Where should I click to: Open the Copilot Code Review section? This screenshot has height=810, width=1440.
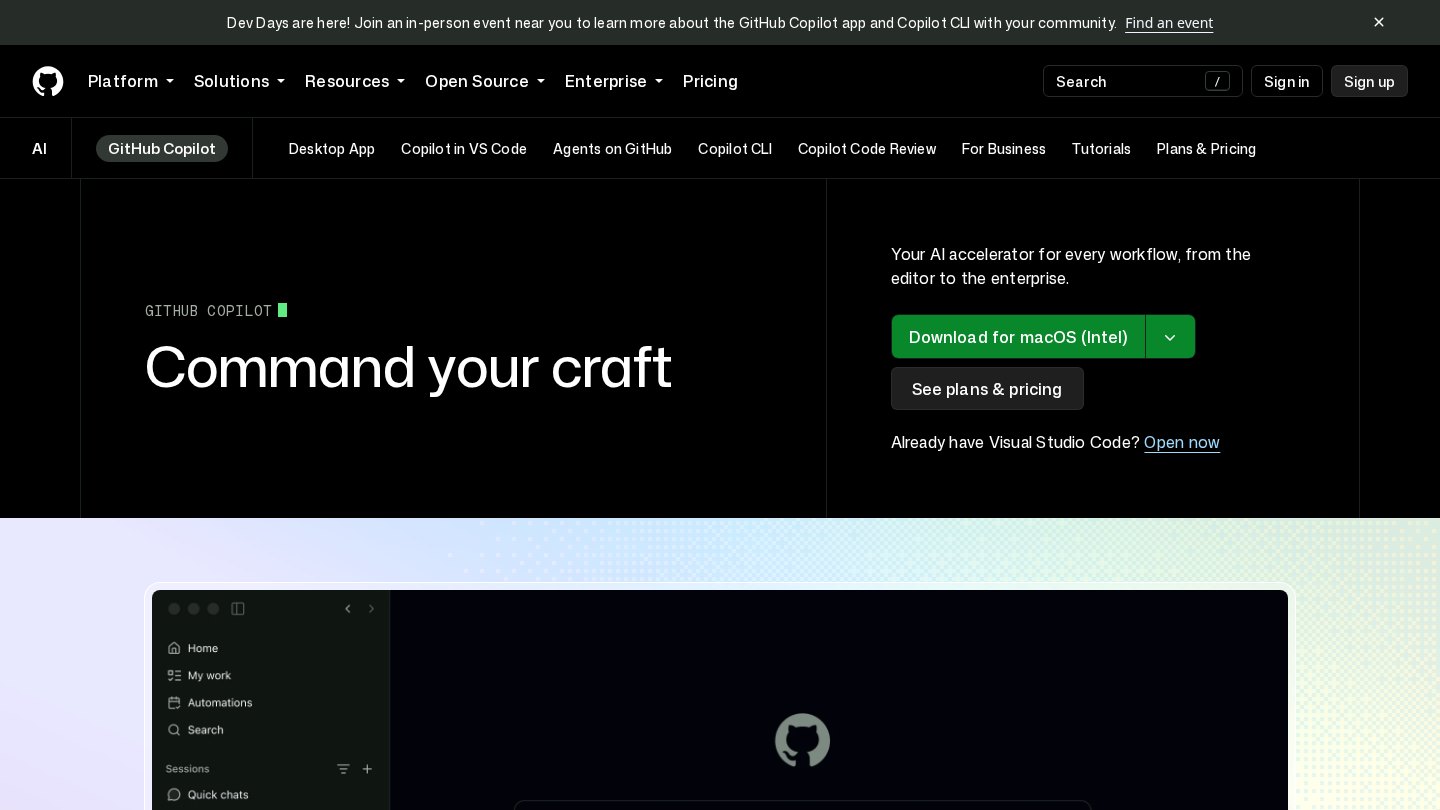pos(867,149)
